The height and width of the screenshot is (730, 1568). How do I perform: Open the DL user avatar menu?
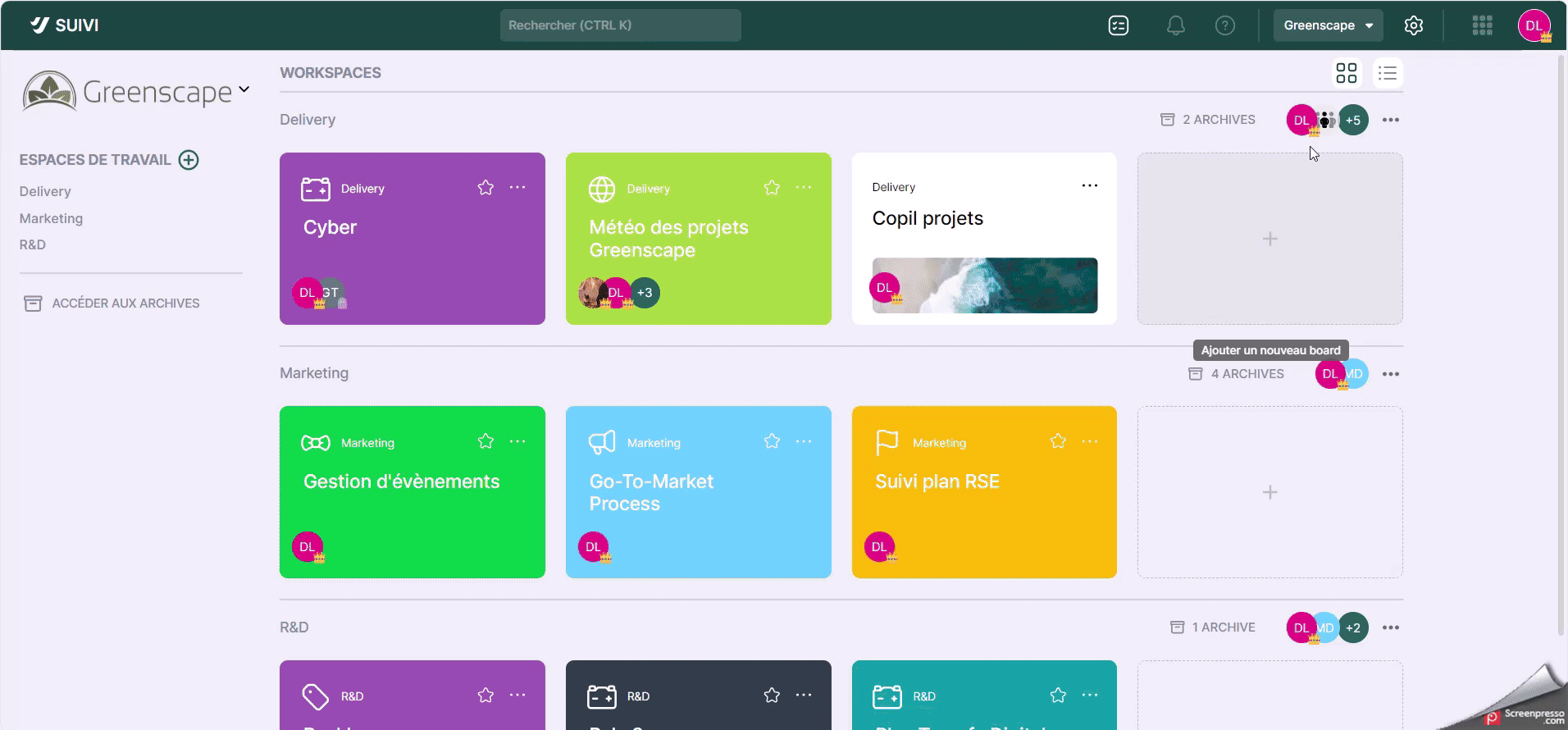pos(1534,25)
